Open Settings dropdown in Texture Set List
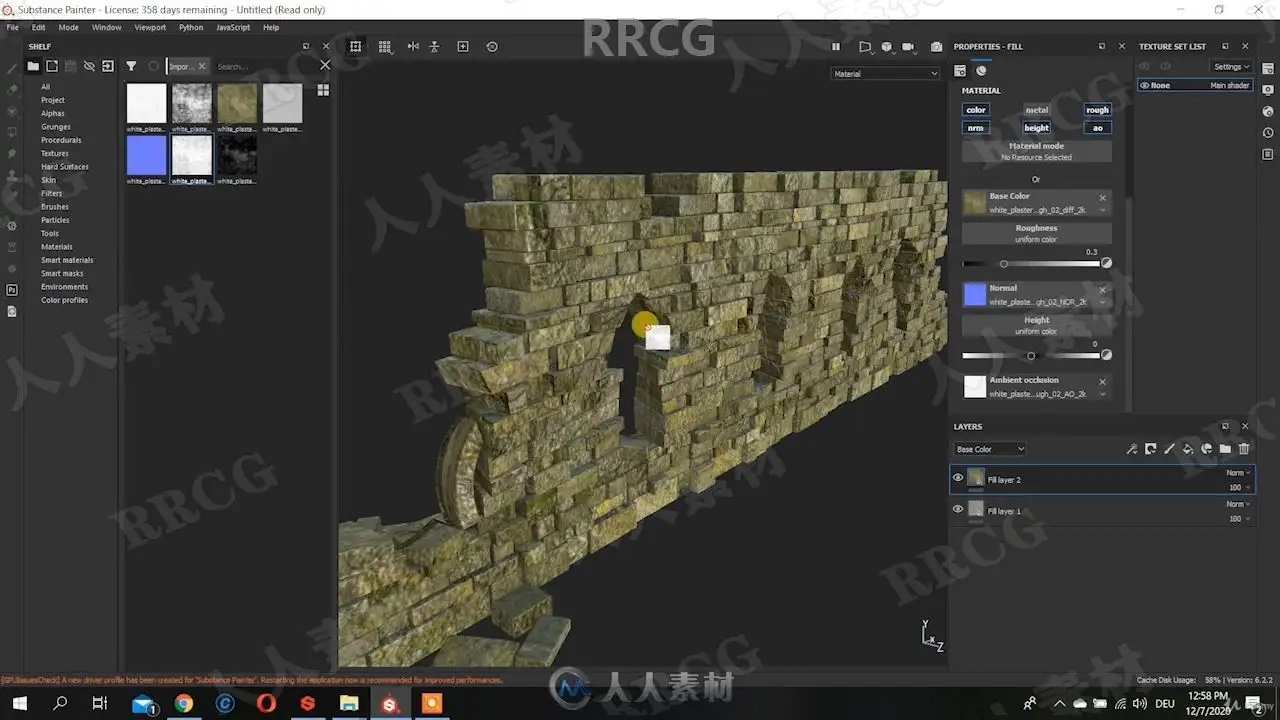Image resolution: width=1280 pixels, height=720 pixels. (x=1231, y=67)
